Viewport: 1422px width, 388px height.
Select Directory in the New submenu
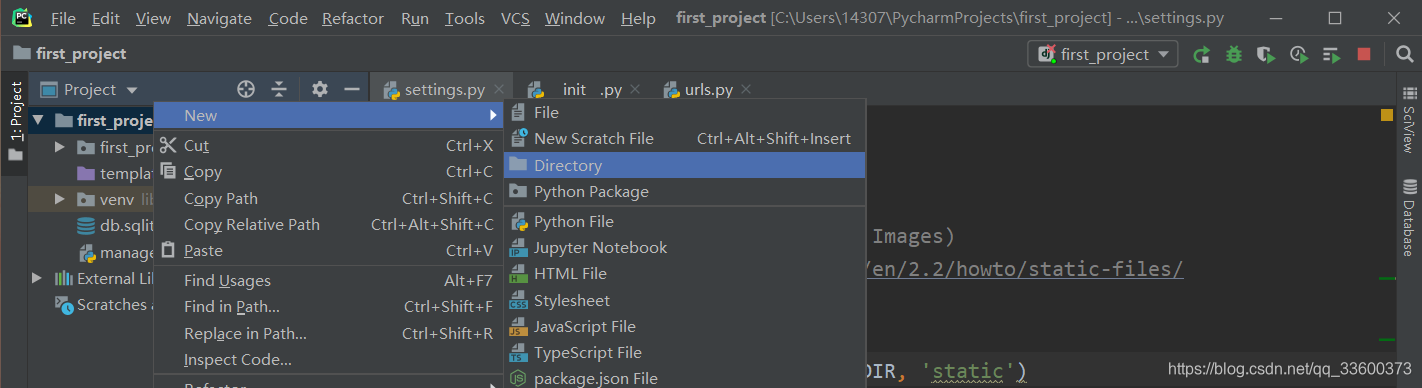pyautogui.click(x=685, y=165)
